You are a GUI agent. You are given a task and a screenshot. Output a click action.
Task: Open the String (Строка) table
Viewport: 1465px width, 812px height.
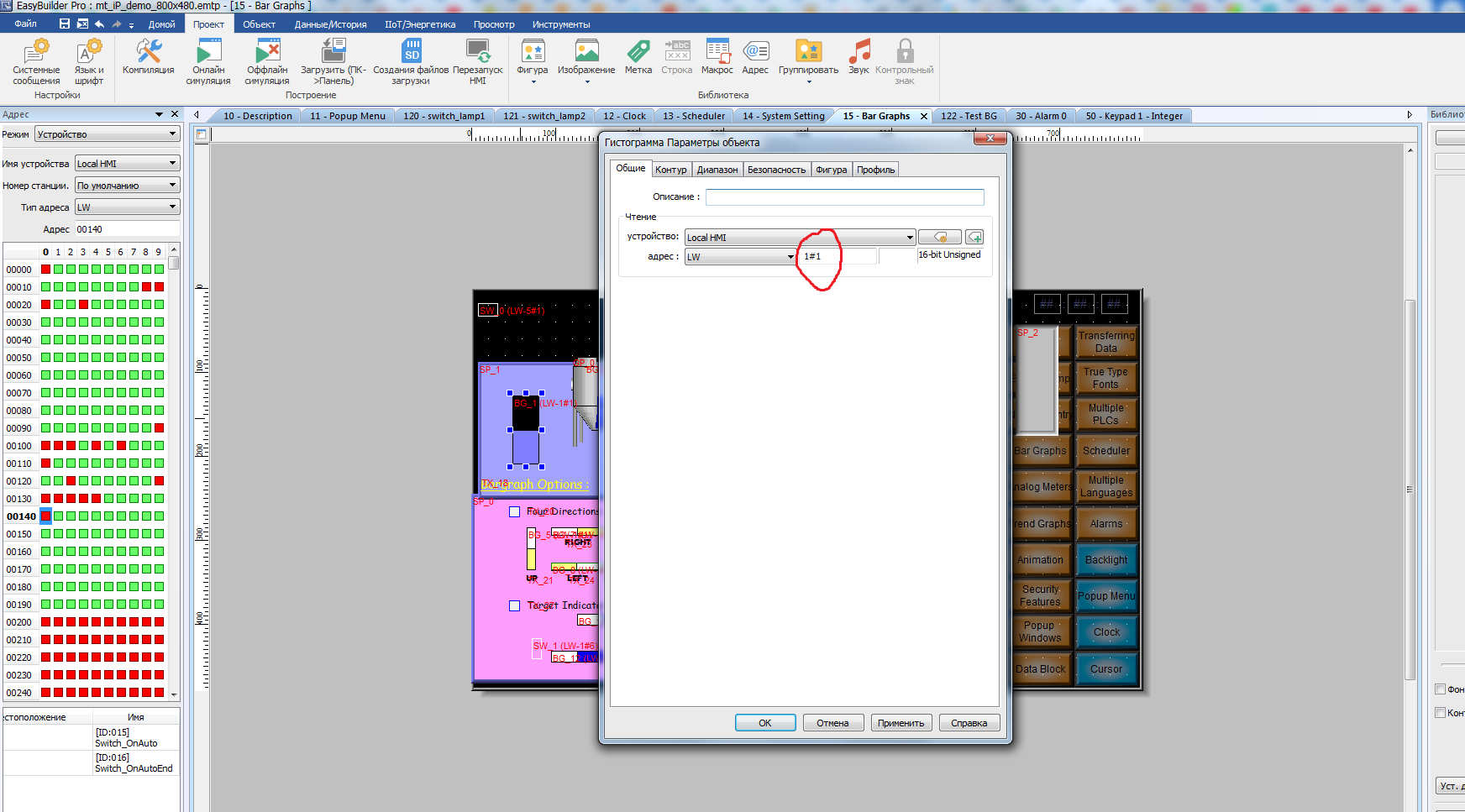(x=677, y=57)
